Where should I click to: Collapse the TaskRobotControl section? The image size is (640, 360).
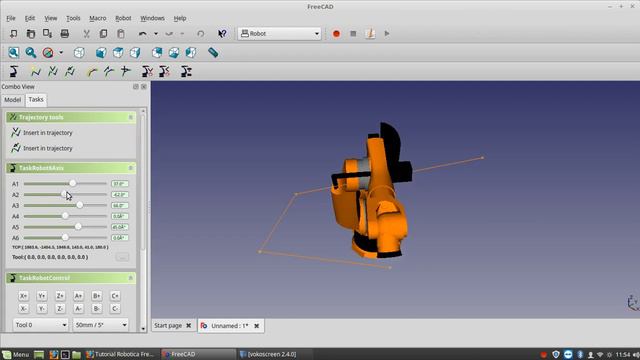click(131, 278)
